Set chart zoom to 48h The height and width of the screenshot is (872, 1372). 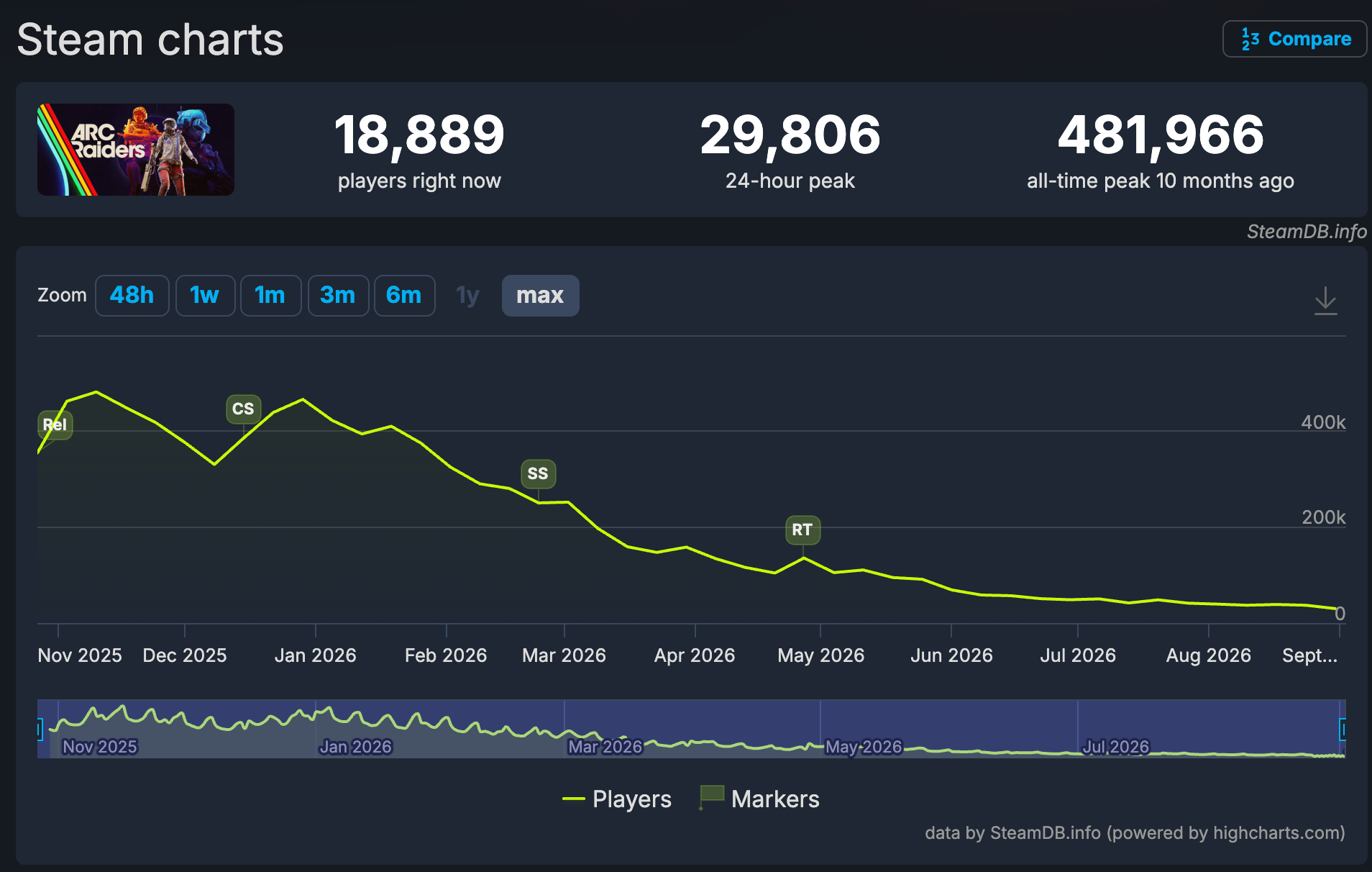click(132, 295)
